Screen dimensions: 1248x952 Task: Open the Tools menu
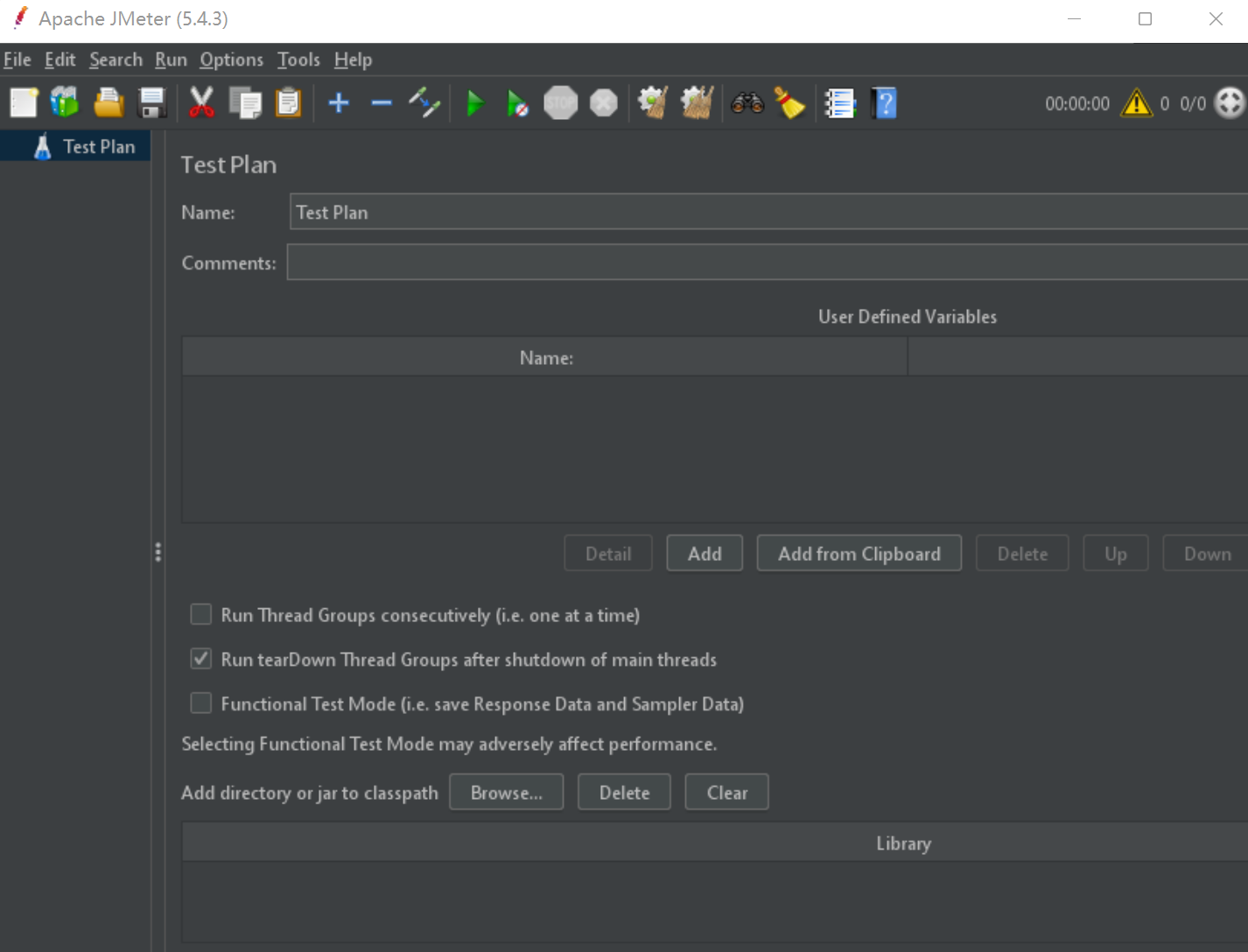298,59
